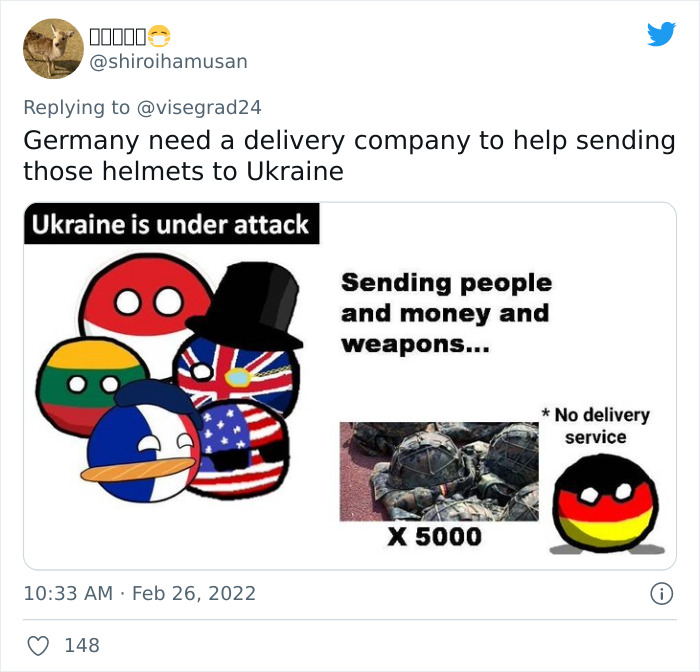Open the @visegrad24 mention link
The image size is (700, 672).
[x=199, y=108]
